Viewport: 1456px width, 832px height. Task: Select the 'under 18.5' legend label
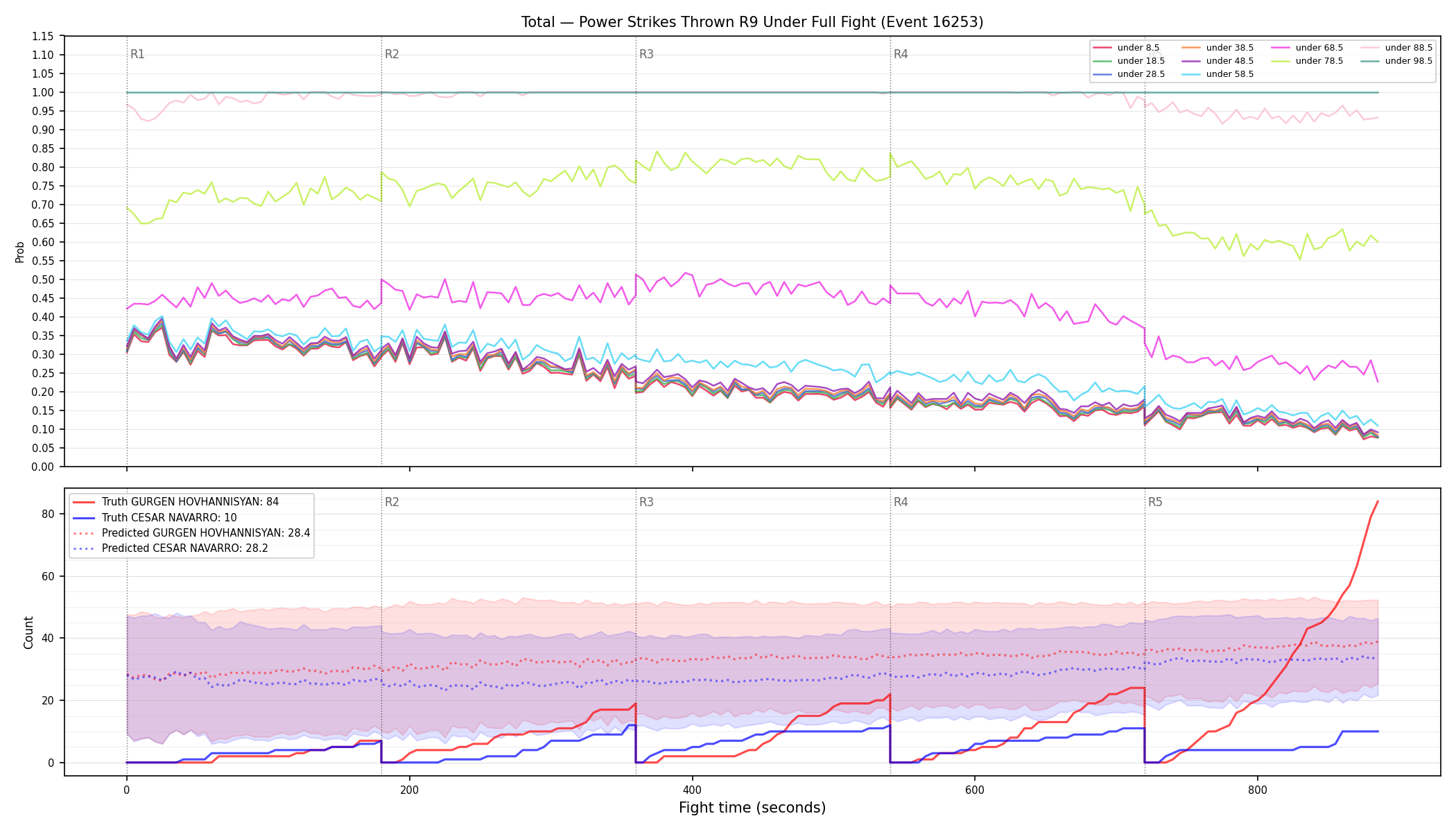pos(1141,61)
